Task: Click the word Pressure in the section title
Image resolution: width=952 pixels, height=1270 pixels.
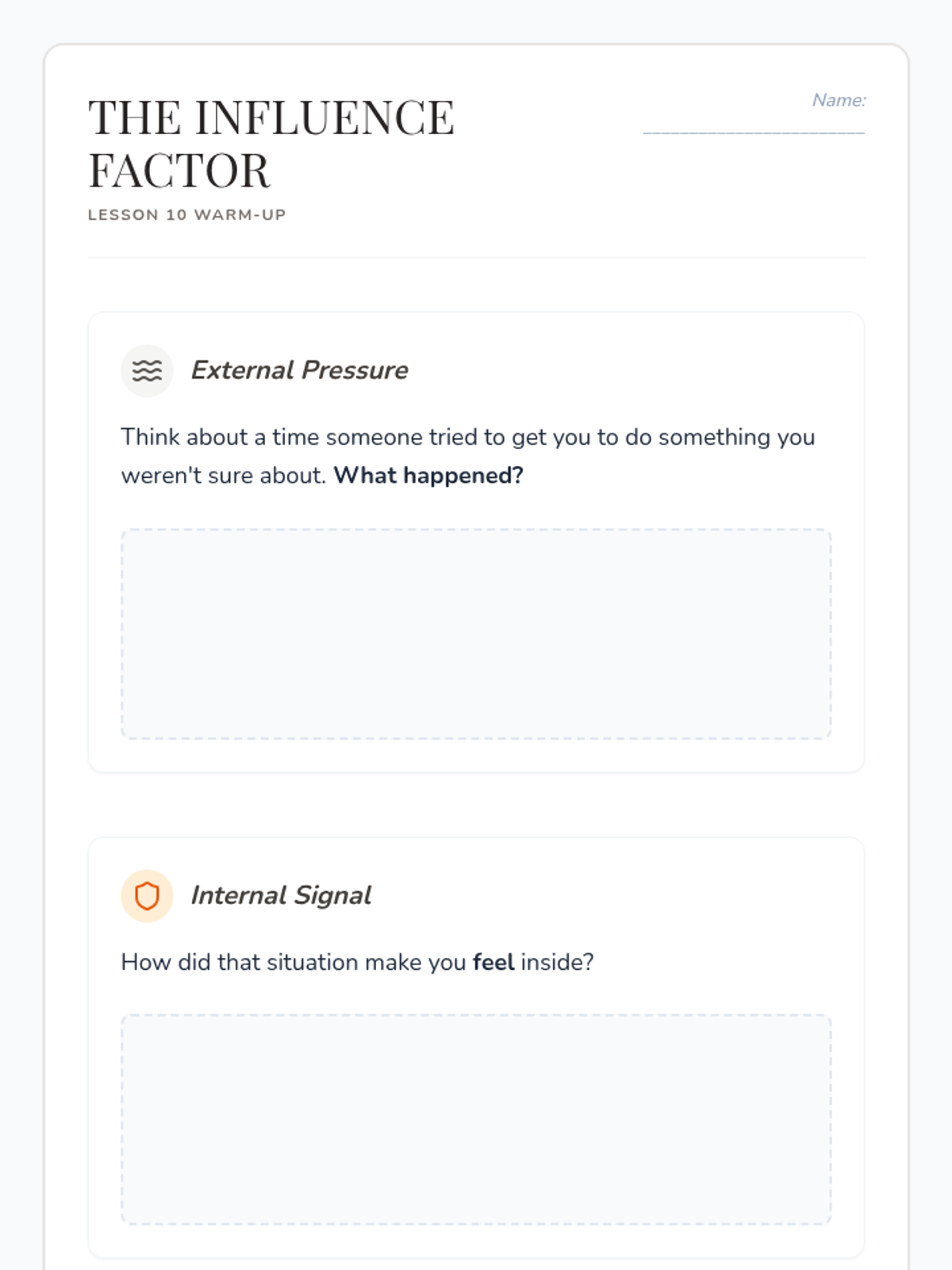Action: pos(355,371)
